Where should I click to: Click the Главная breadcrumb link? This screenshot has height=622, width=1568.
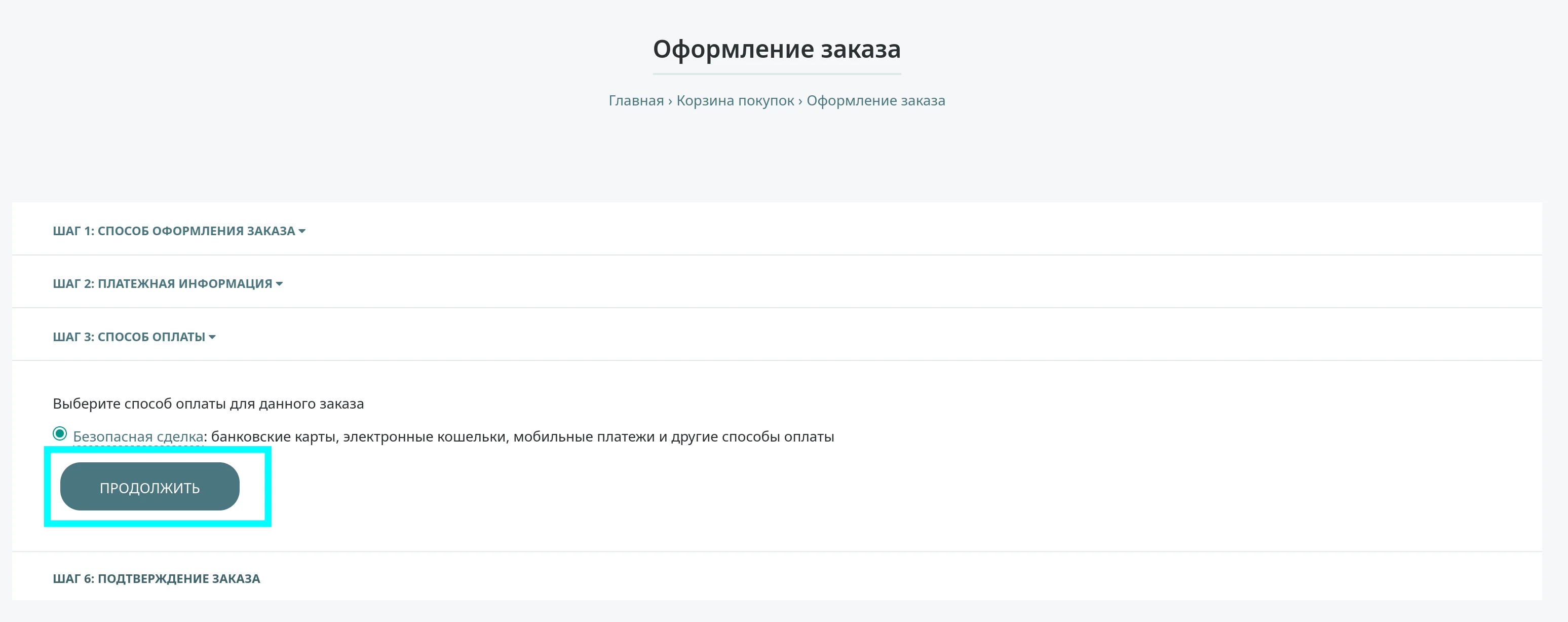635,100
